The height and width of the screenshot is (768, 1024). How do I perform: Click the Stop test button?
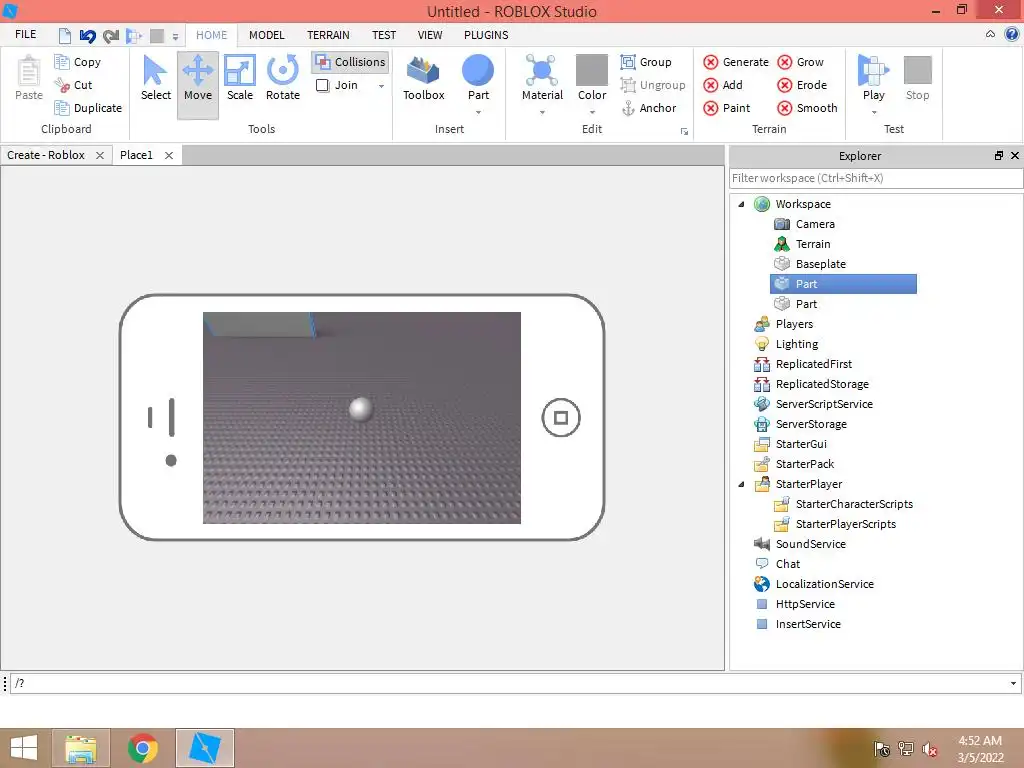918,78
